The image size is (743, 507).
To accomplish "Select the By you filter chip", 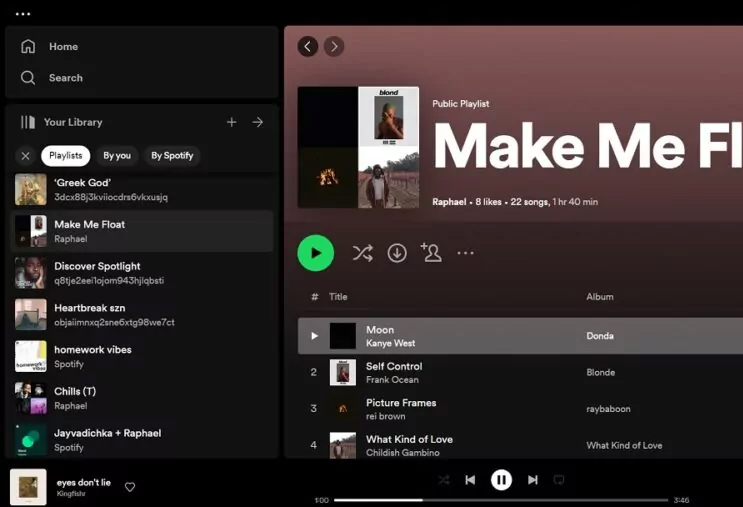I will pos(117,156).
